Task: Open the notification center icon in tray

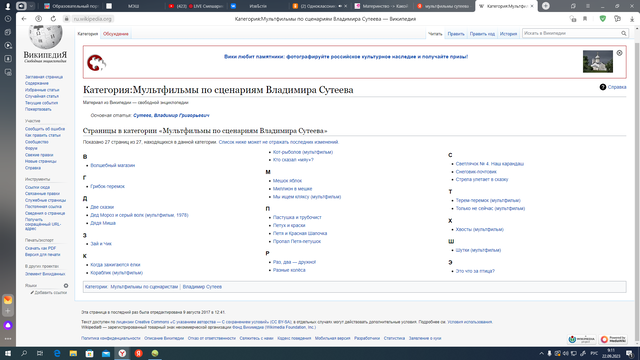Action: [630, 353]
